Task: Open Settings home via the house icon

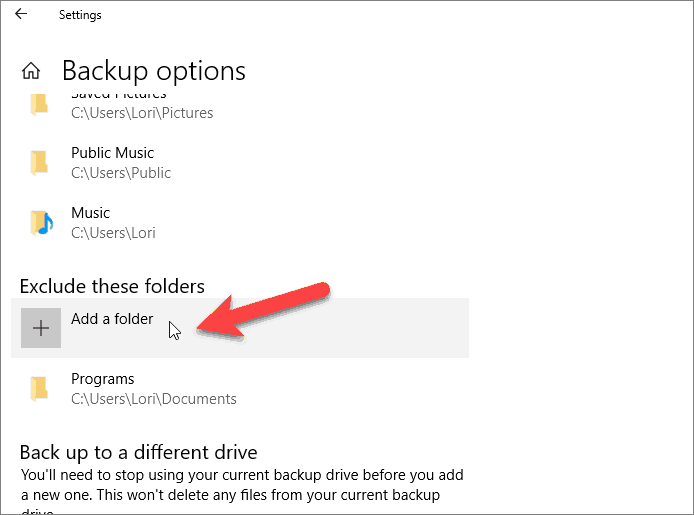Action: [31, 71]
